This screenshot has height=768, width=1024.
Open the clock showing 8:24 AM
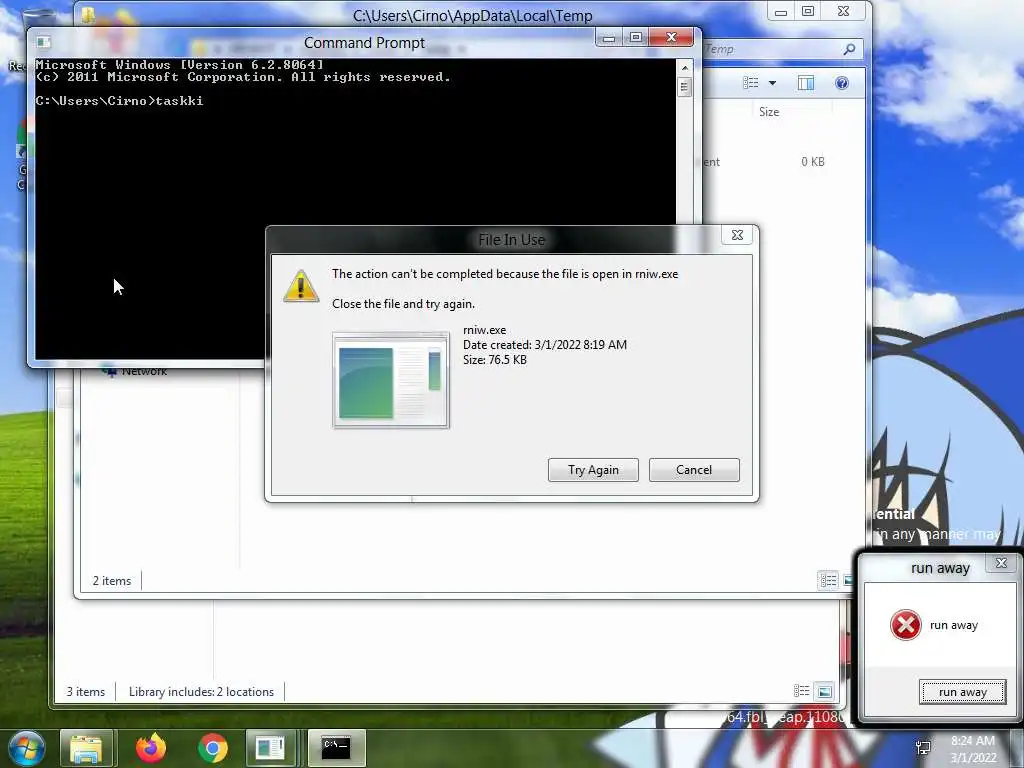tap(972, 749)
